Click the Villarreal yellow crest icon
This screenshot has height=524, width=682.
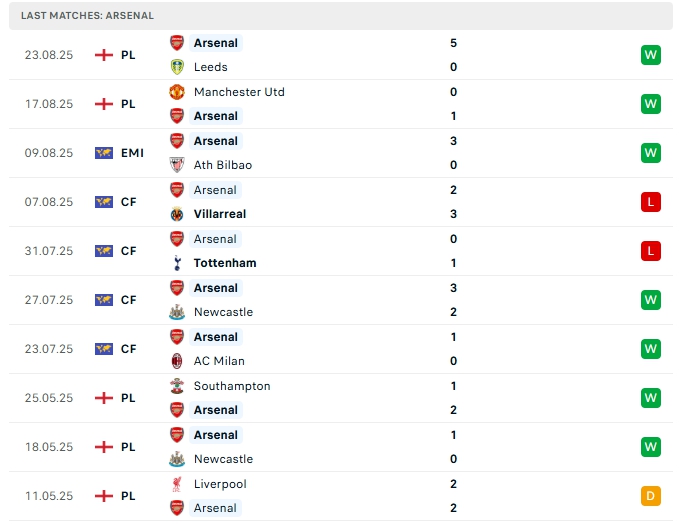[177, 214]
